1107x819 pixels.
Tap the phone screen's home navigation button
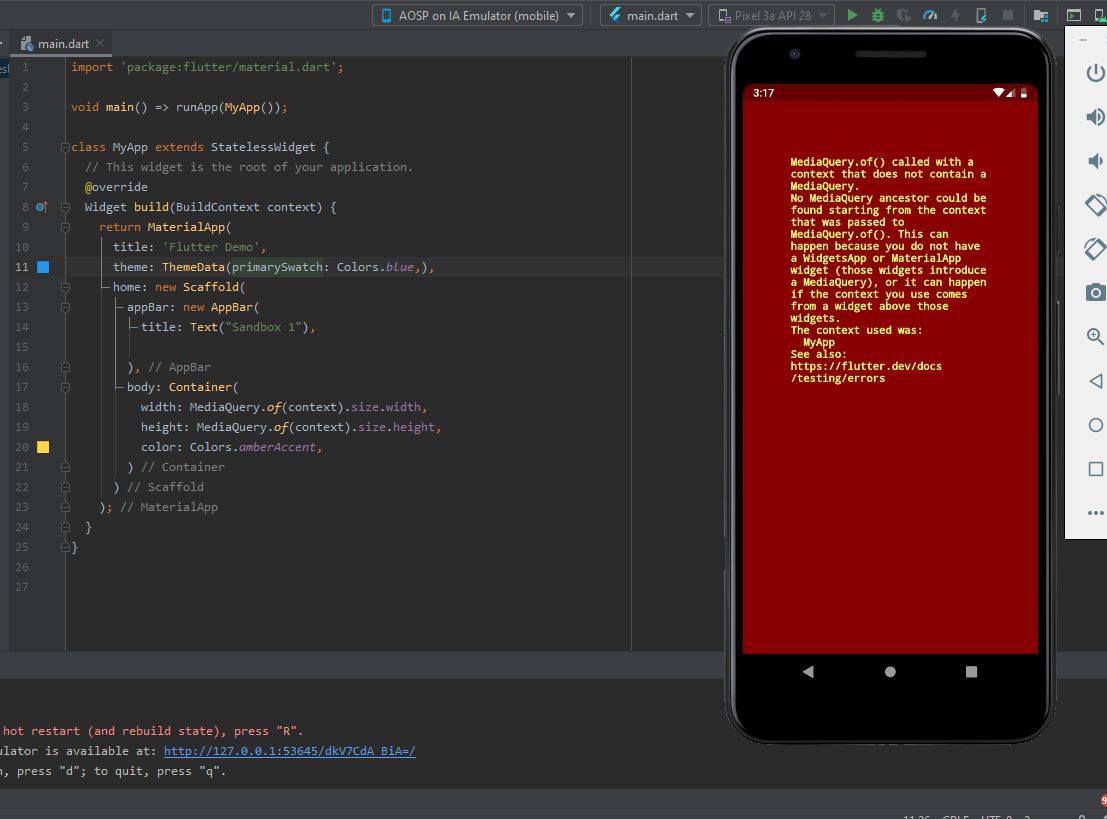(890, 671)
